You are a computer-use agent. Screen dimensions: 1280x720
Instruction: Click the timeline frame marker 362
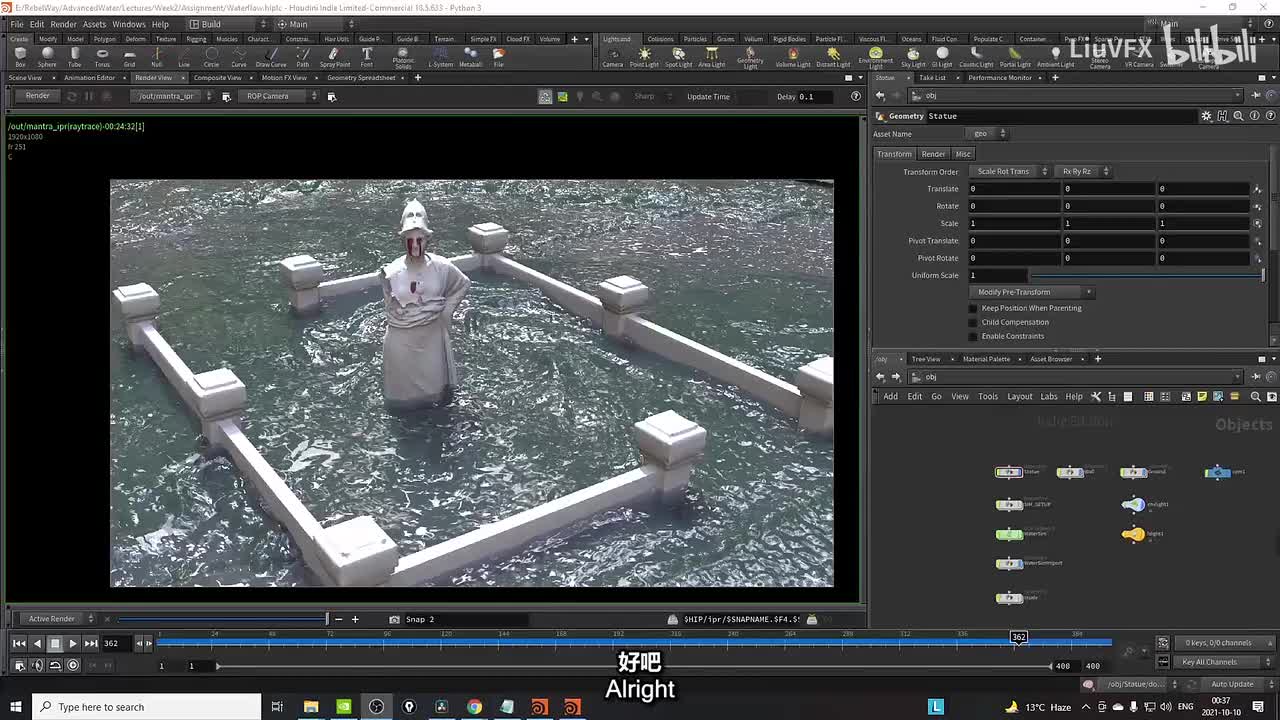pyautogui.click(x=1018, y=637)
